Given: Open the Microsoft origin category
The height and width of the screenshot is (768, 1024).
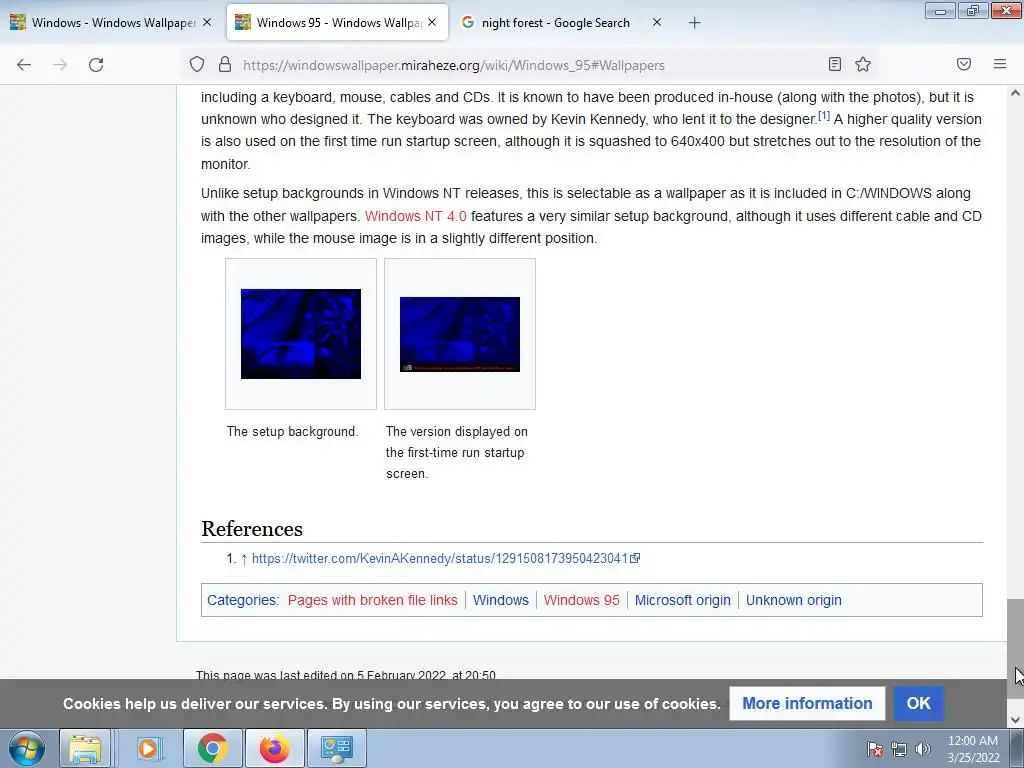Looking at the screenshot, I should (x=682, y=600).
